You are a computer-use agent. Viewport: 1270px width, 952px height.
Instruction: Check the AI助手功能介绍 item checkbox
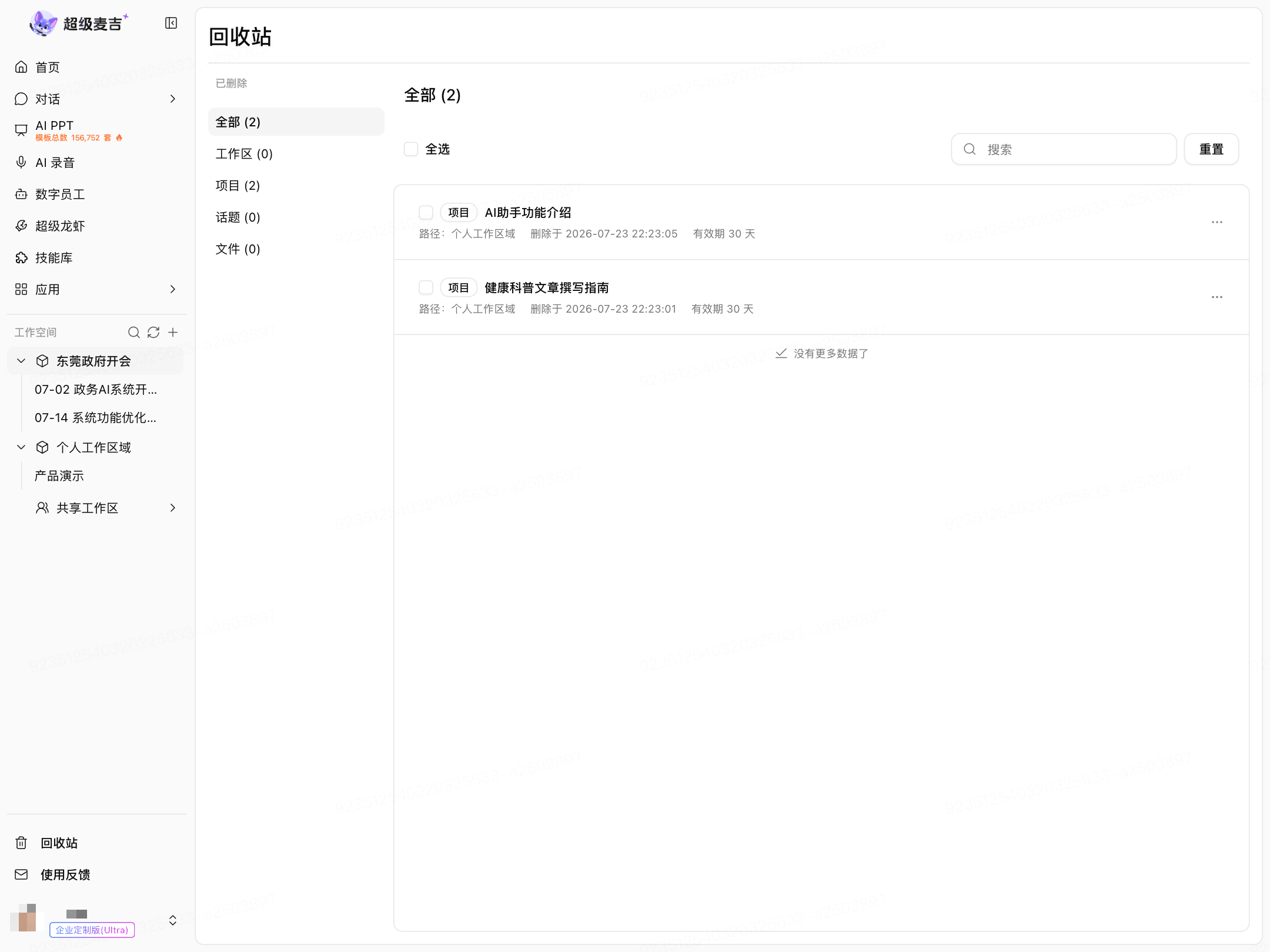[x=426, y=212]
